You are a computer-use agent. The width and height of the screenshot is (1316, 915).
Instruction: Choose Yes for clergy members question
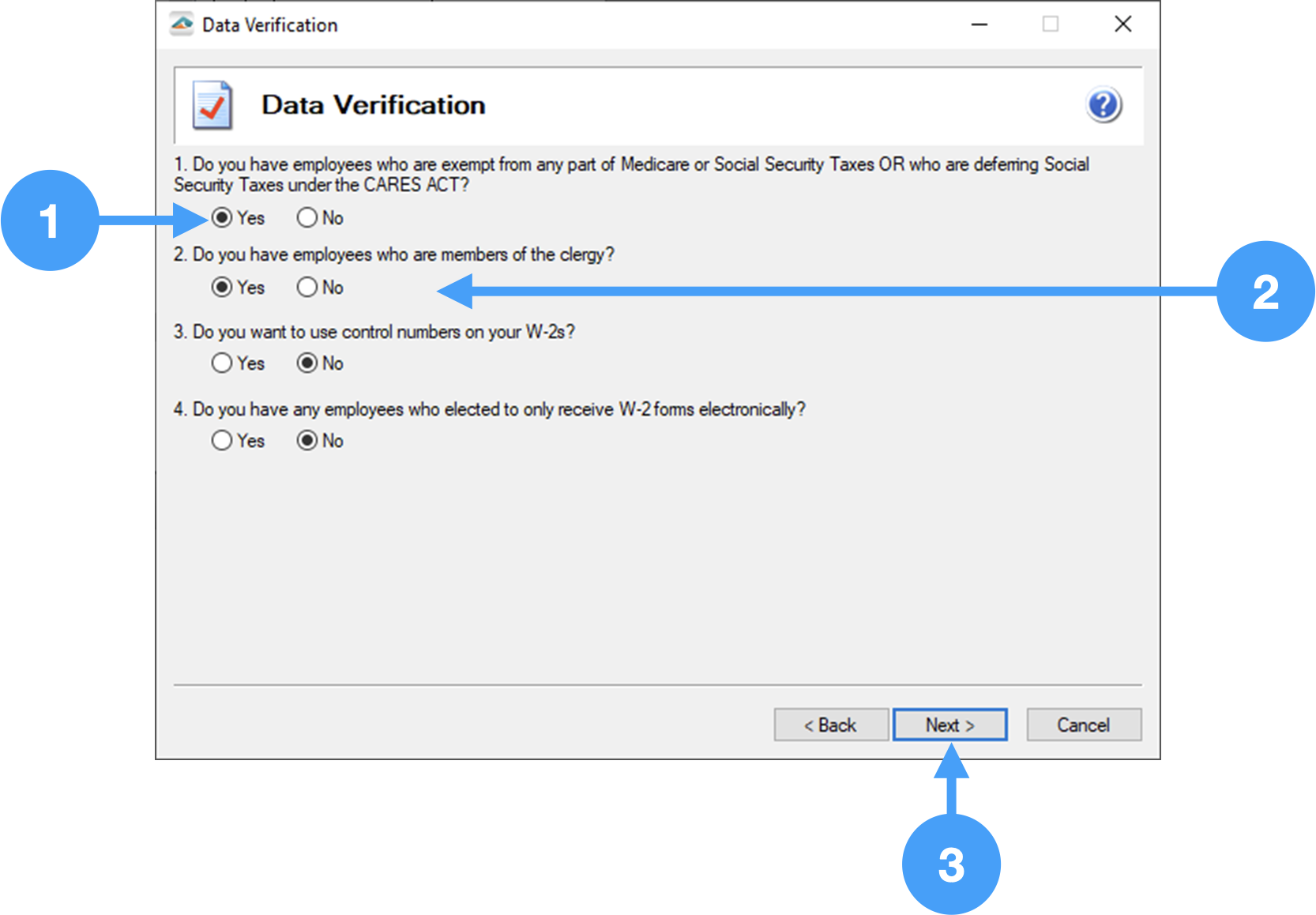tap(222, 287)
